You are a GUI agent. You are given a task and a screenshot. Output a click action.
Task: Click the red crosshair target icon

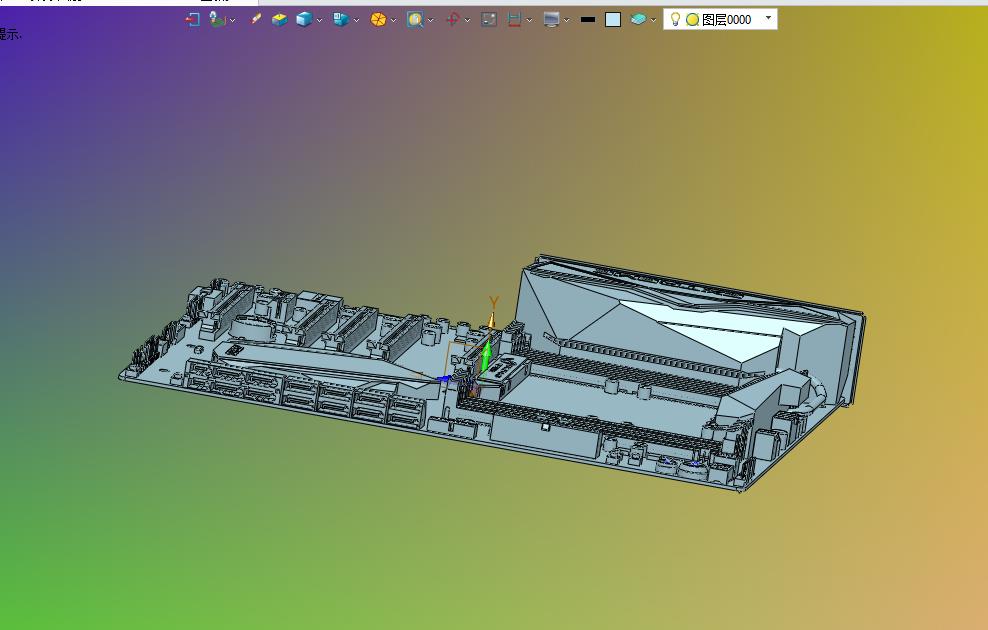coord(452,20)
